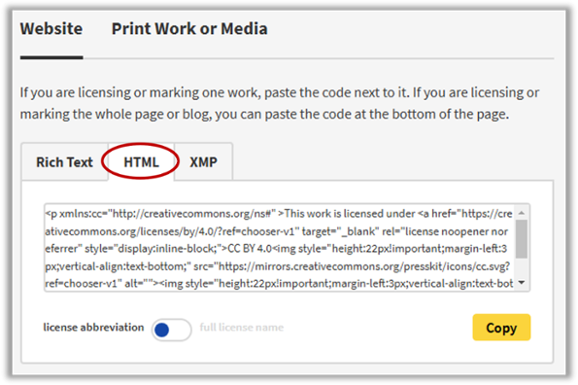Open the Print Work or Media tab
This screenshot has width=578, height=385.
(x=189, y=29)
